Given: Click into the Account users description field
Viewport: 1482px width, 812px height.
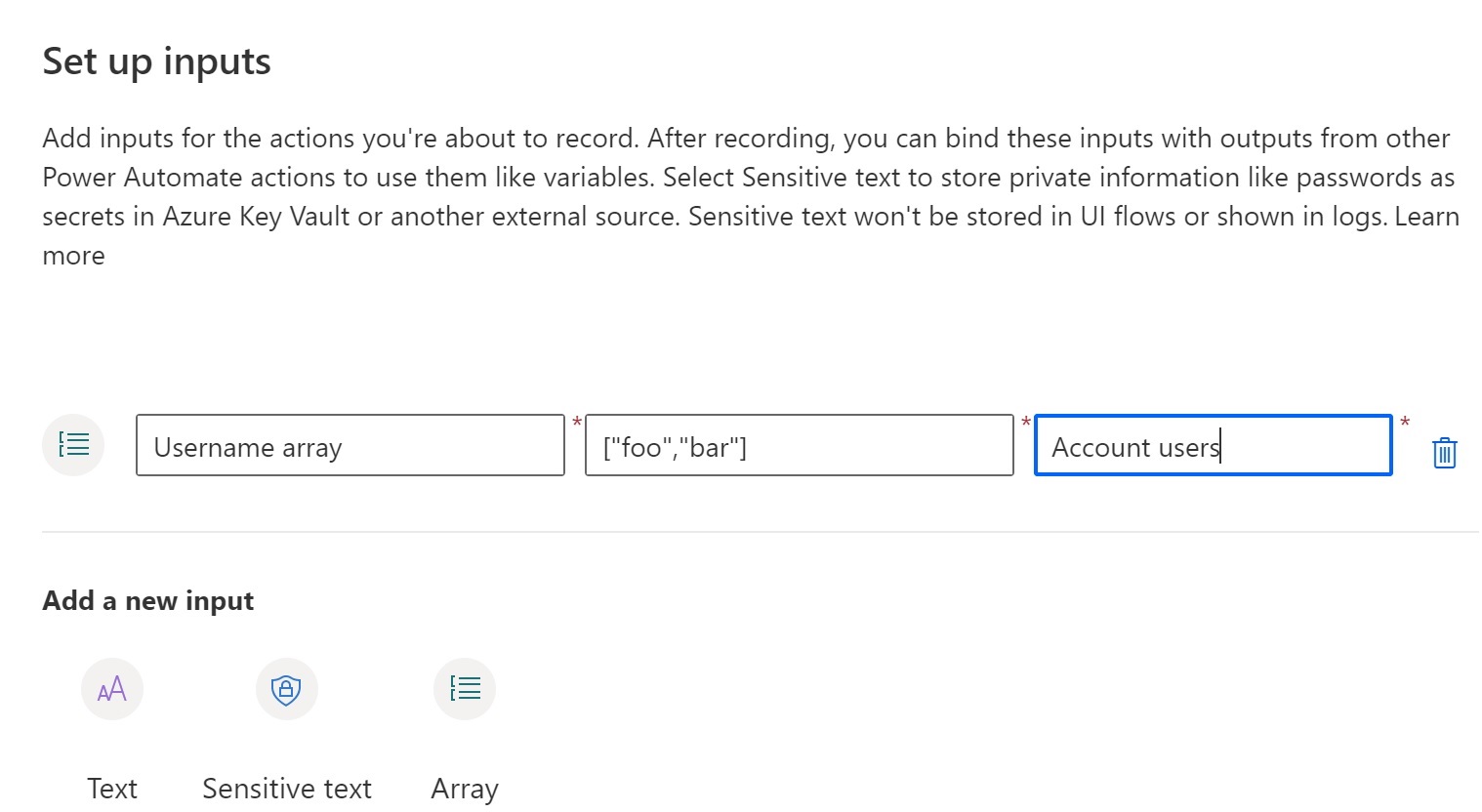Looking at the screenshot, I should tap(1213, 446).
